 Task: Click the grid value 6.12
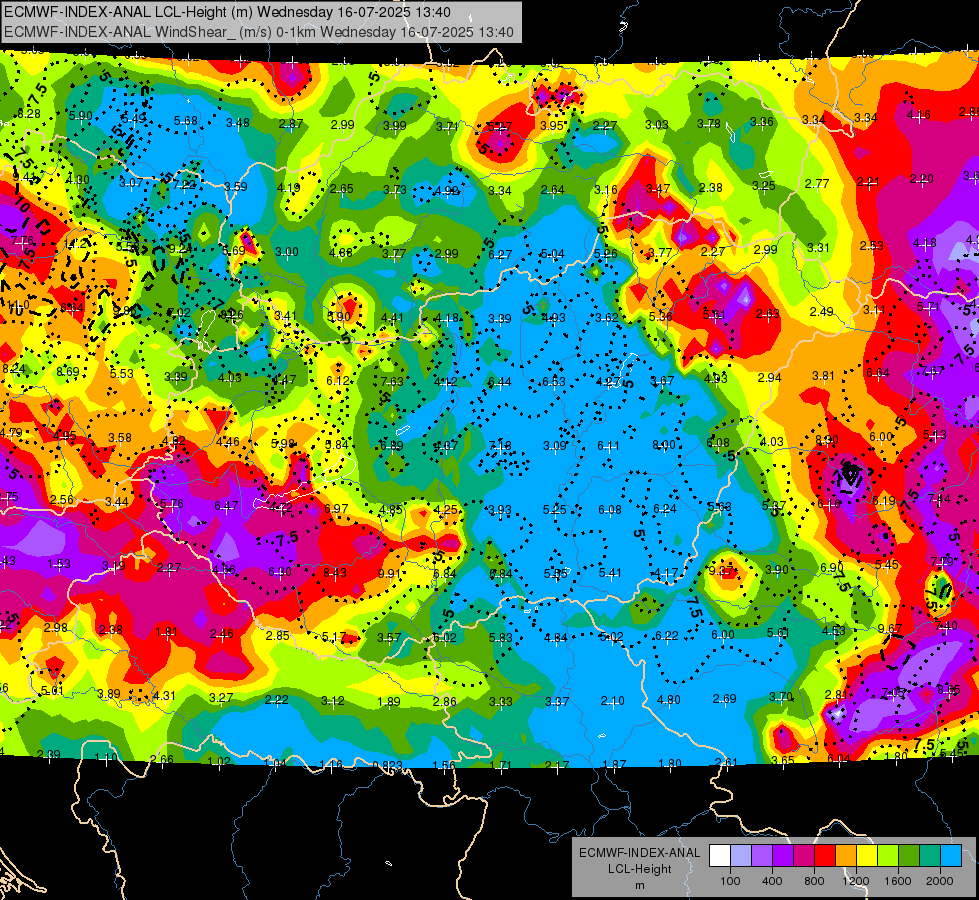point(338,380)
